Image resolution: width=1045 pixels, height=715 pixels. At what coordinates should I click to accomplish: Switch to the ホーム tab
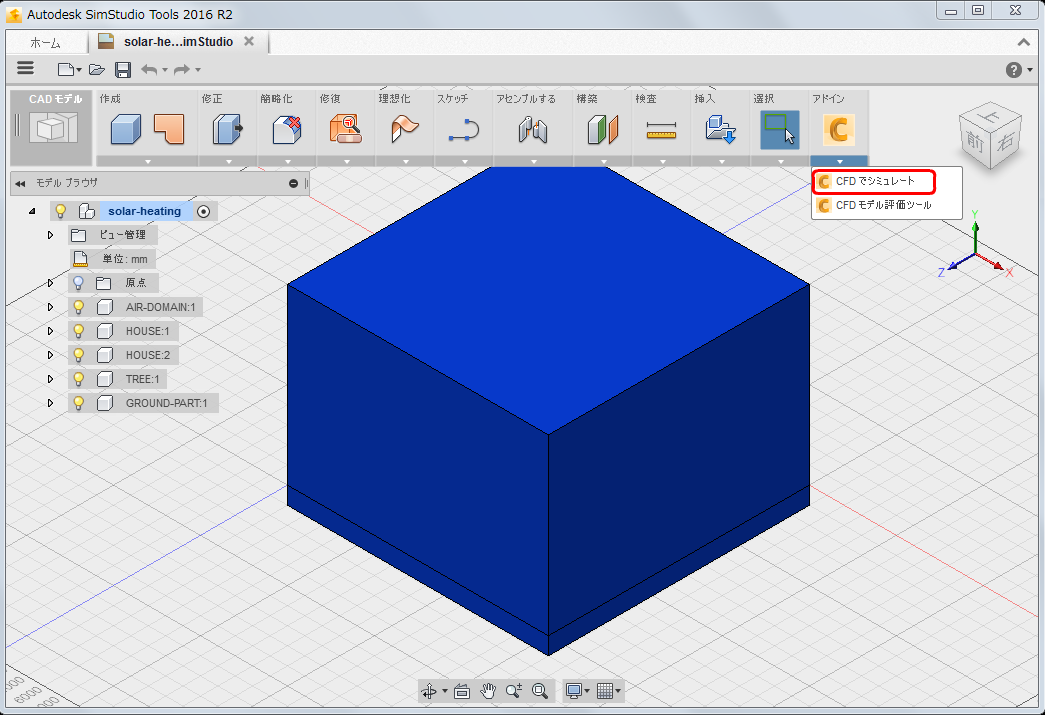(x=45, y=43)
